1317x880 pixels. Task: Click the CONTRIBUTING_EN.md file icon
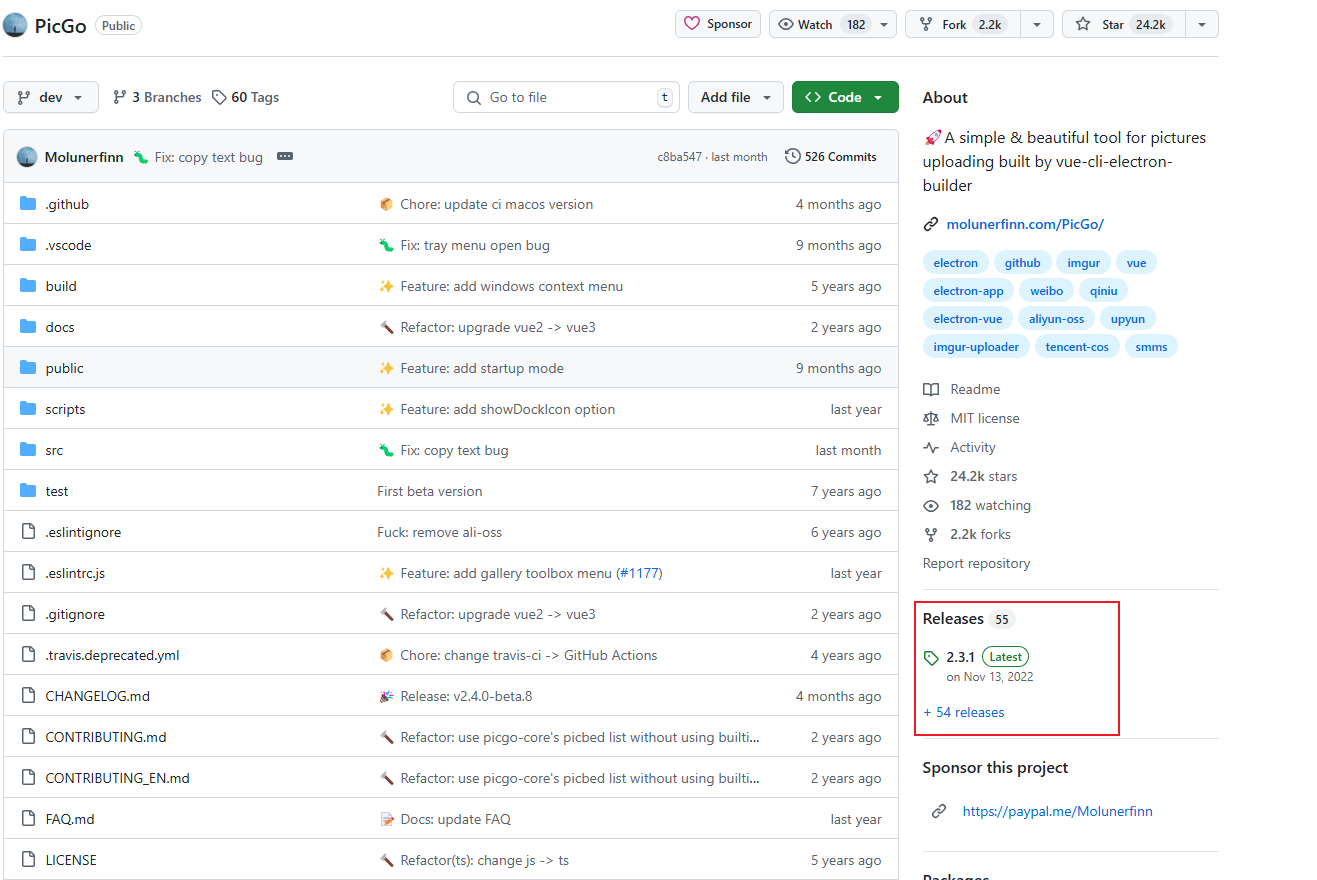(x=28, y=778)
